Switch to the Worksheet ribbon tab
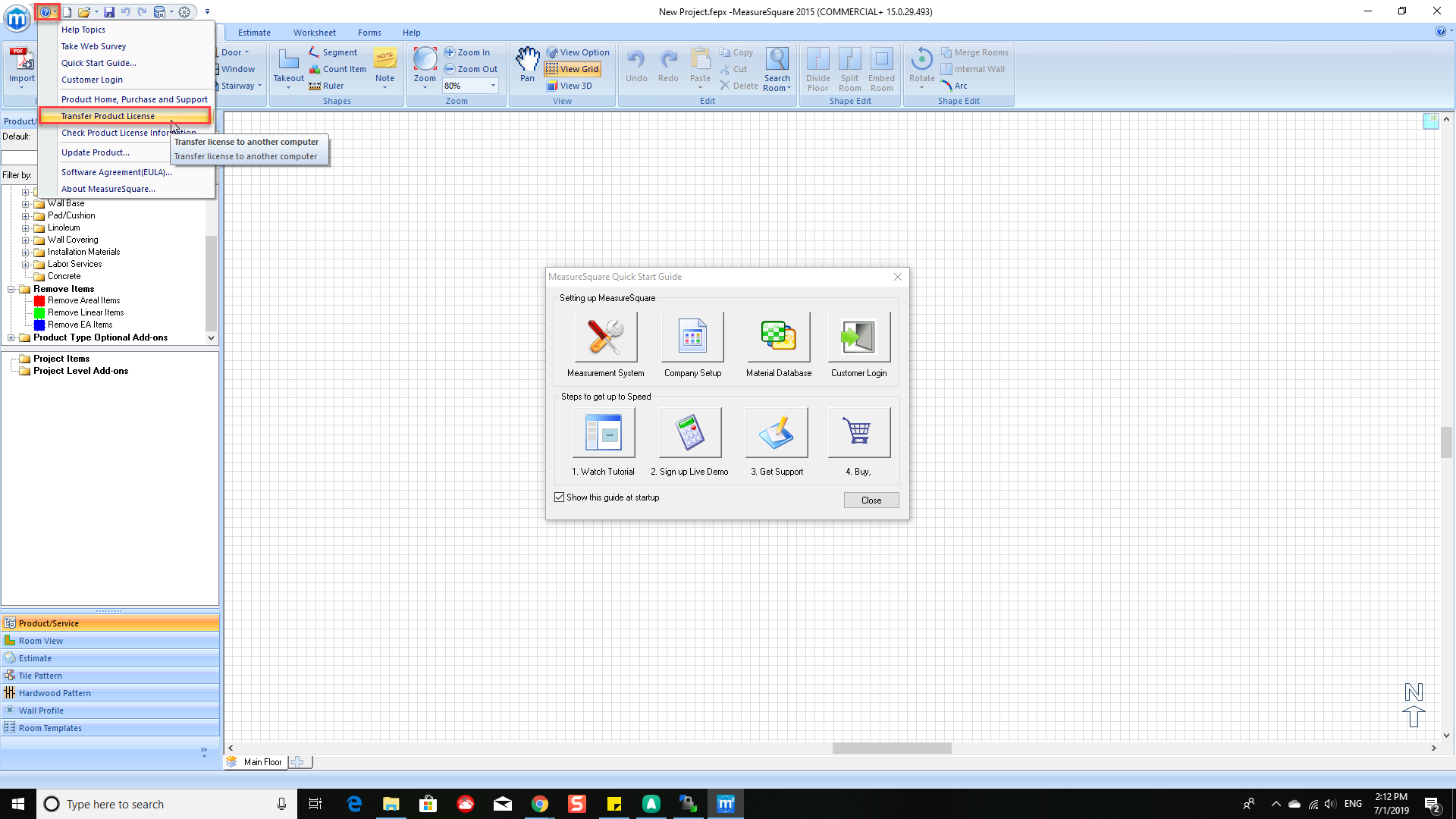This screenshot has height=819, width=1456. pyautogui.click(x=314, y=33)
